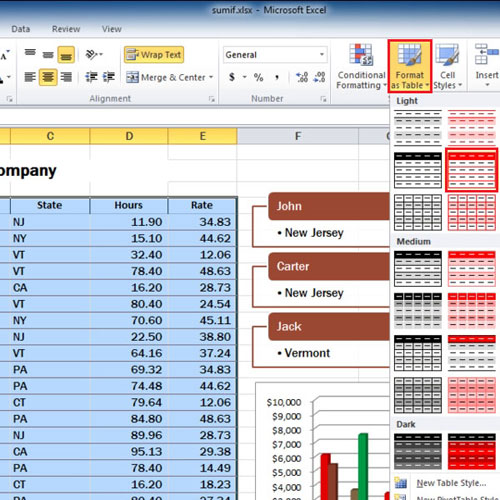Open the Orientation text rotation dropdown
The width and height of the screenshot is (500, 500).
94,54
